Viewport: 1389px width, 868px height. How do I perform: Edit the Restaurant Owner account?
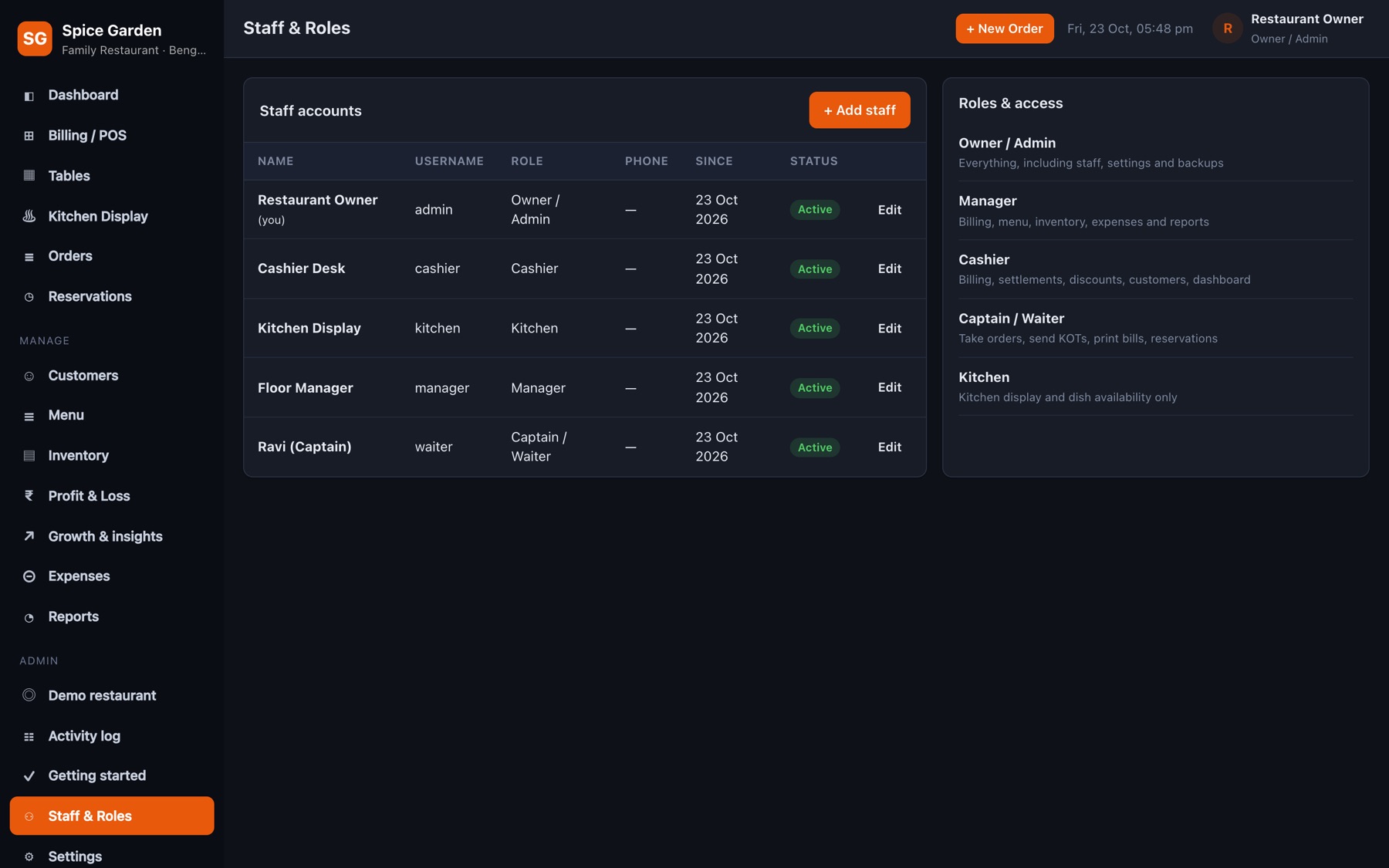coord(889,210)
